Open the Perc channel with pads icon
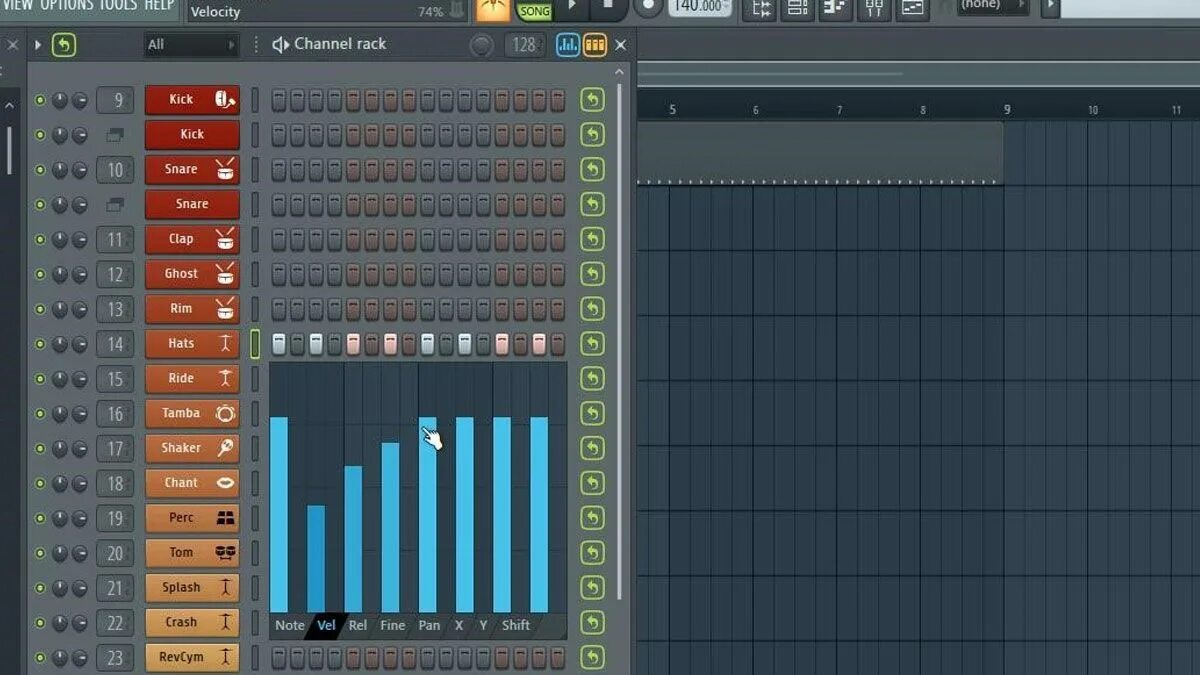 pos(192,518)
